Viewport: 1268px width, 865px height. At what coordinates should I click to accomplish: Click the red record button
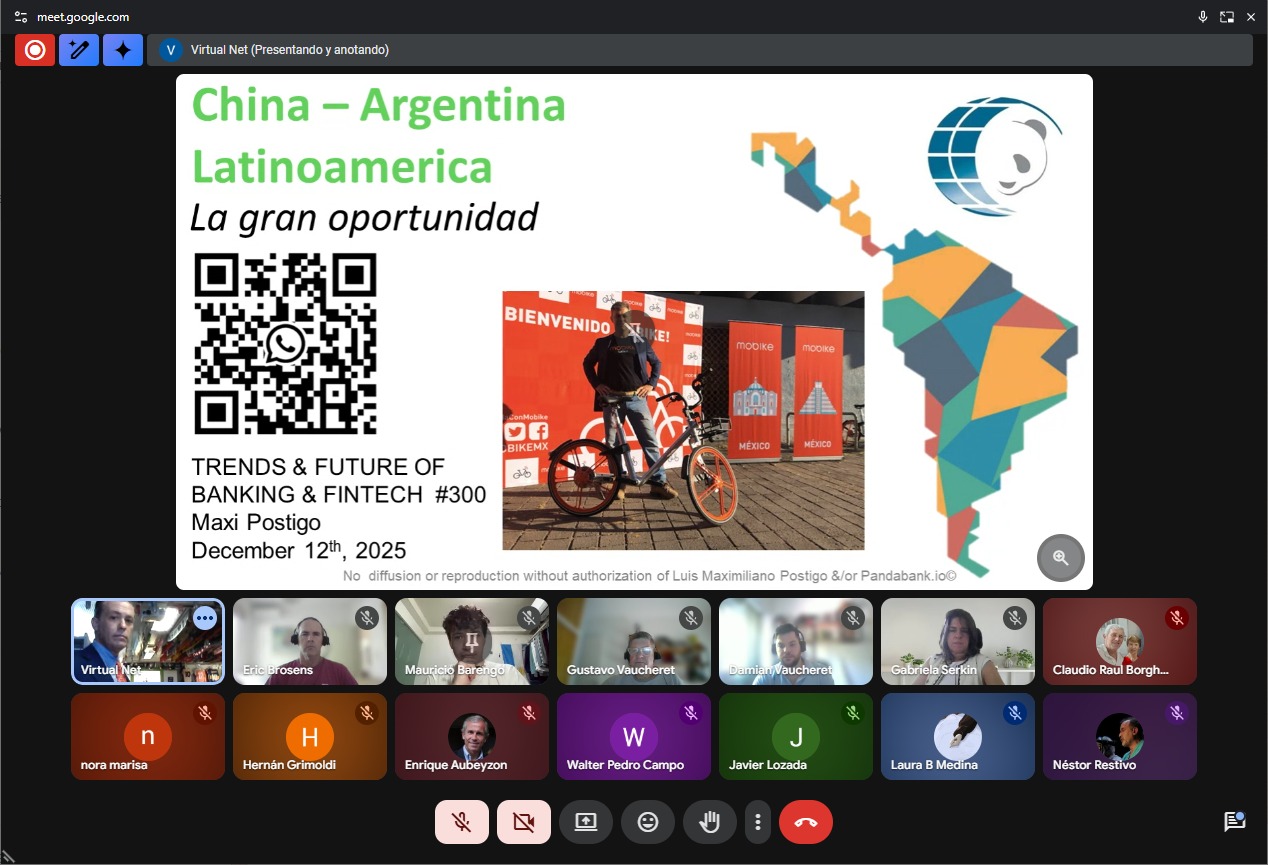pyautogui.click(x=35, y=50)
